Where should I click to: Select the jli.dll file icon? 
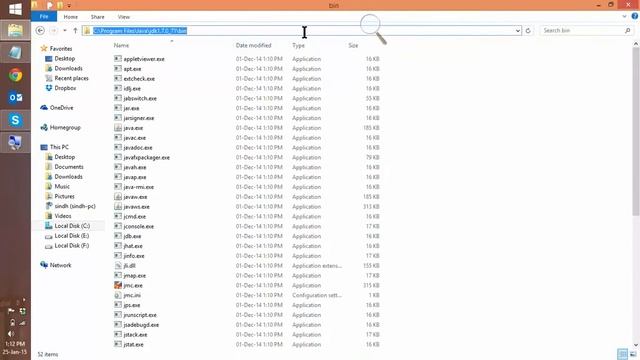pyautogui.click(x=118, y=266)
